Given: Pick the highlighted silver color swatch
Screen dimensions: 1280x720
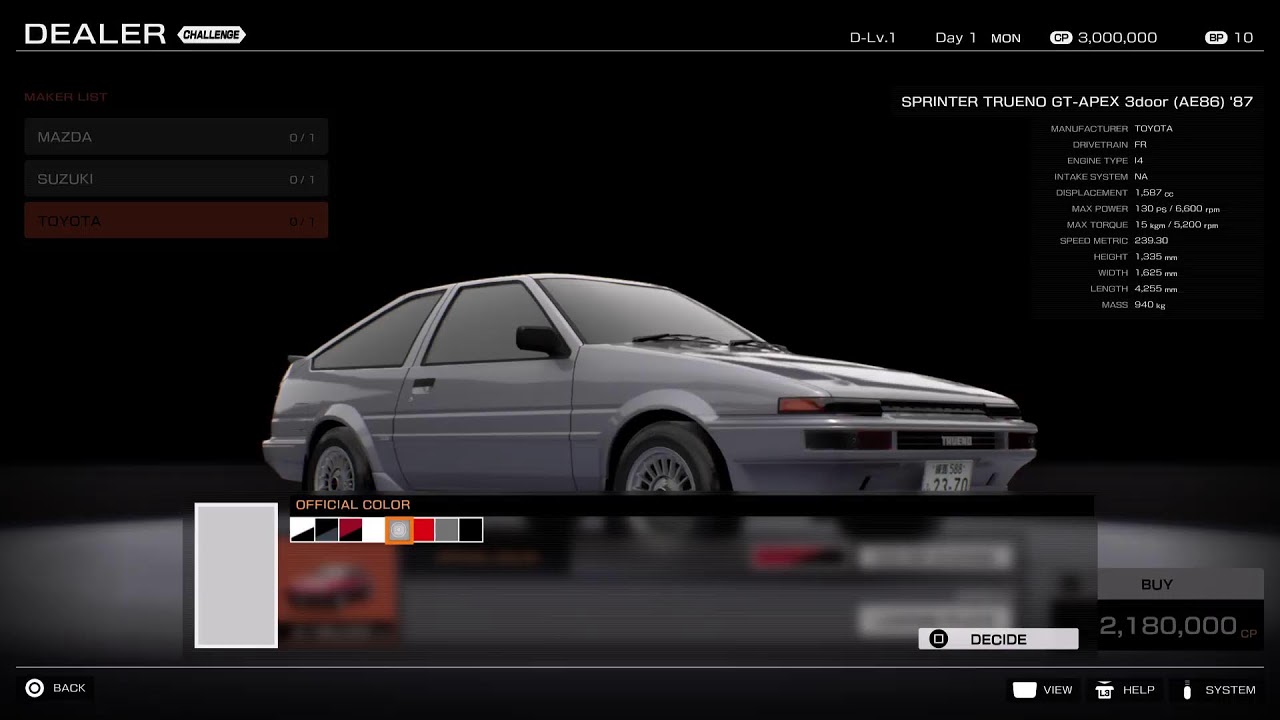Looking at the screenshot, I should click(x=399, y=530).
